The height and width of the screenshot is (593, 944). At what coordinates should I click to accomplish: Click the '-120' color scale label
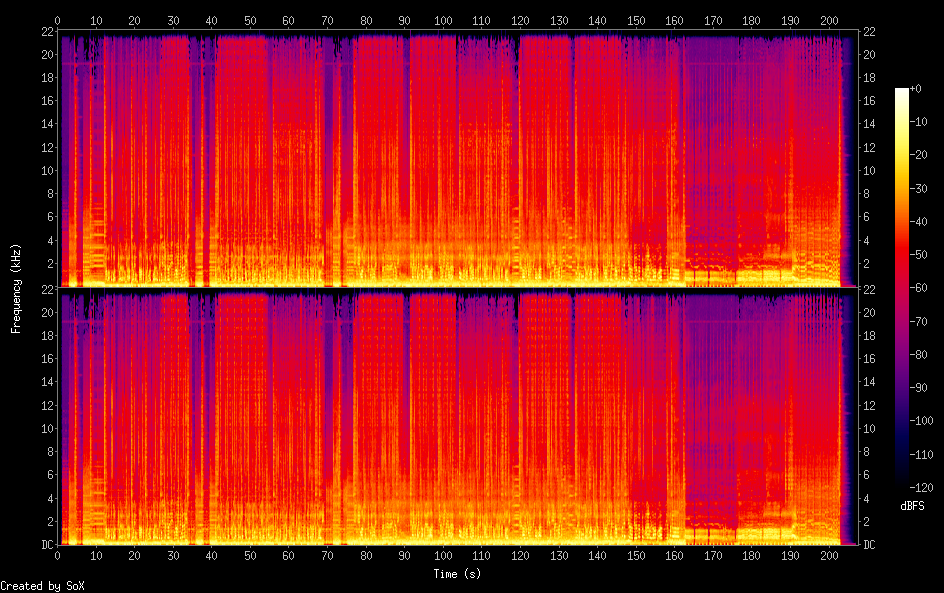921,488
